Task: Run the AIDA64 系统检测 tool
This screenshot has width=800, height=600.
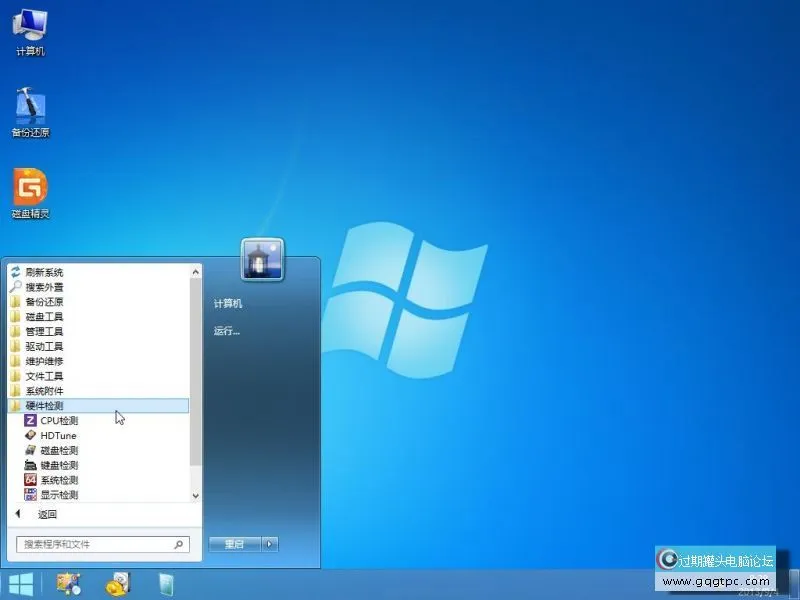Action: pos(60,479)
